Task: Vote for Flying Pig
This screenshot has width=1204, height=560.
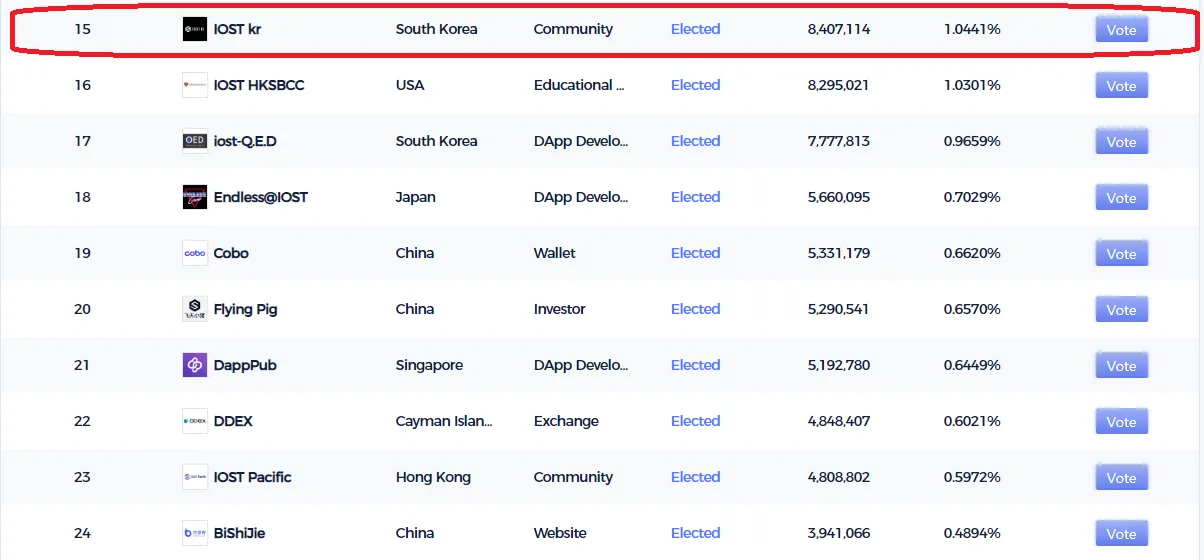Action: [x=1121, y=310]
